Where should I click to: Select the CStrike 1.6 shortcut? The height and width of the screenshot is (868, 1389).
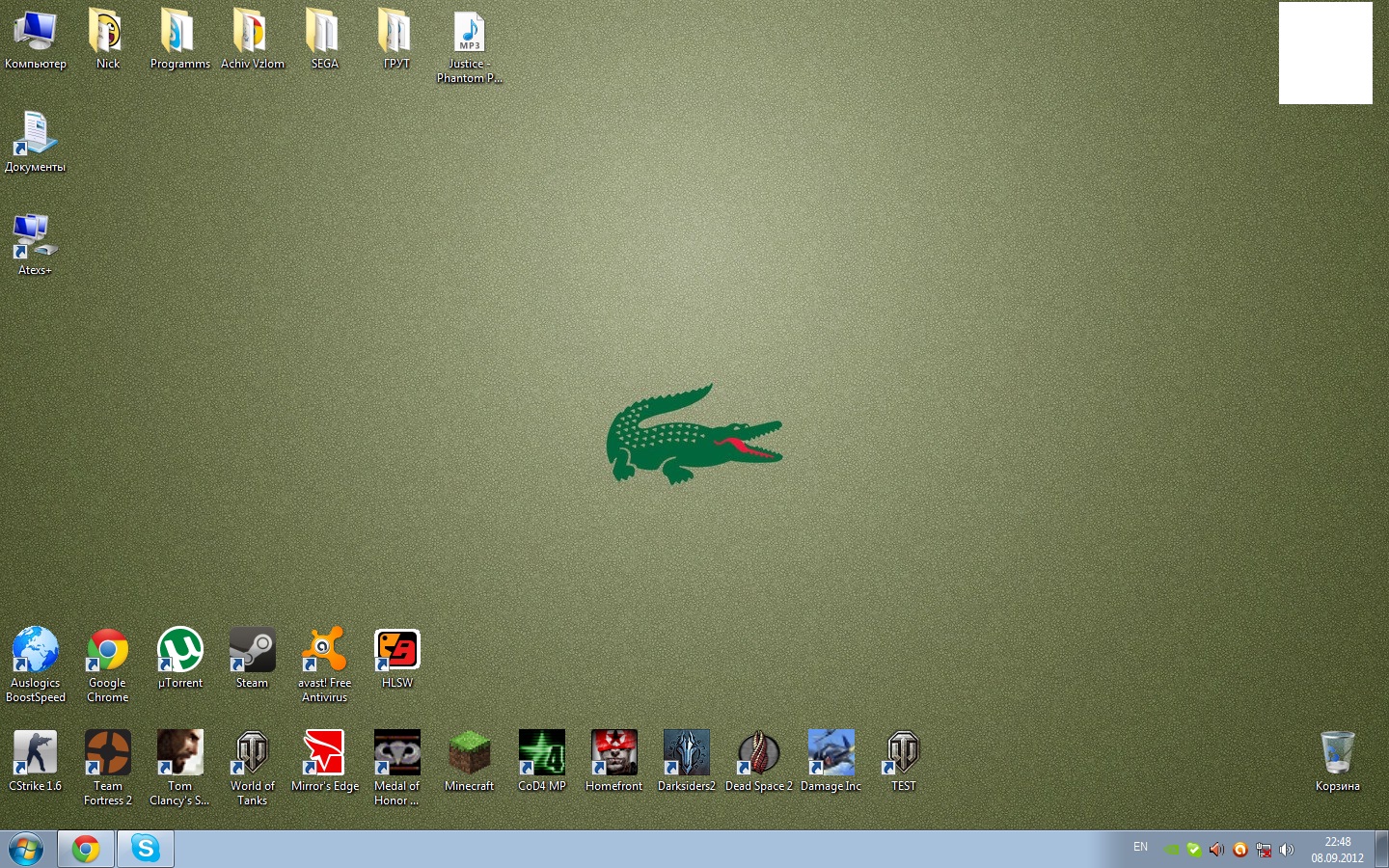36,762
